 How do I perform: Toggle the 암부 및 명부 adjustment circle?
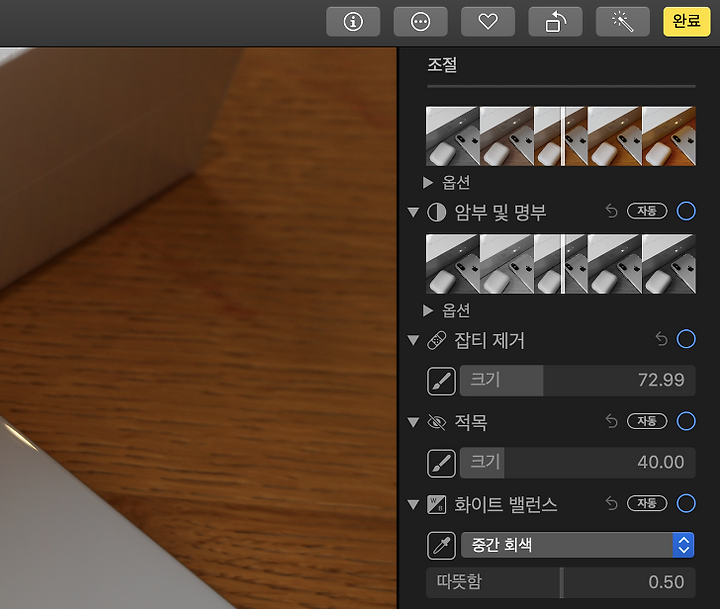pyautogui.click(x=686, y=211)
